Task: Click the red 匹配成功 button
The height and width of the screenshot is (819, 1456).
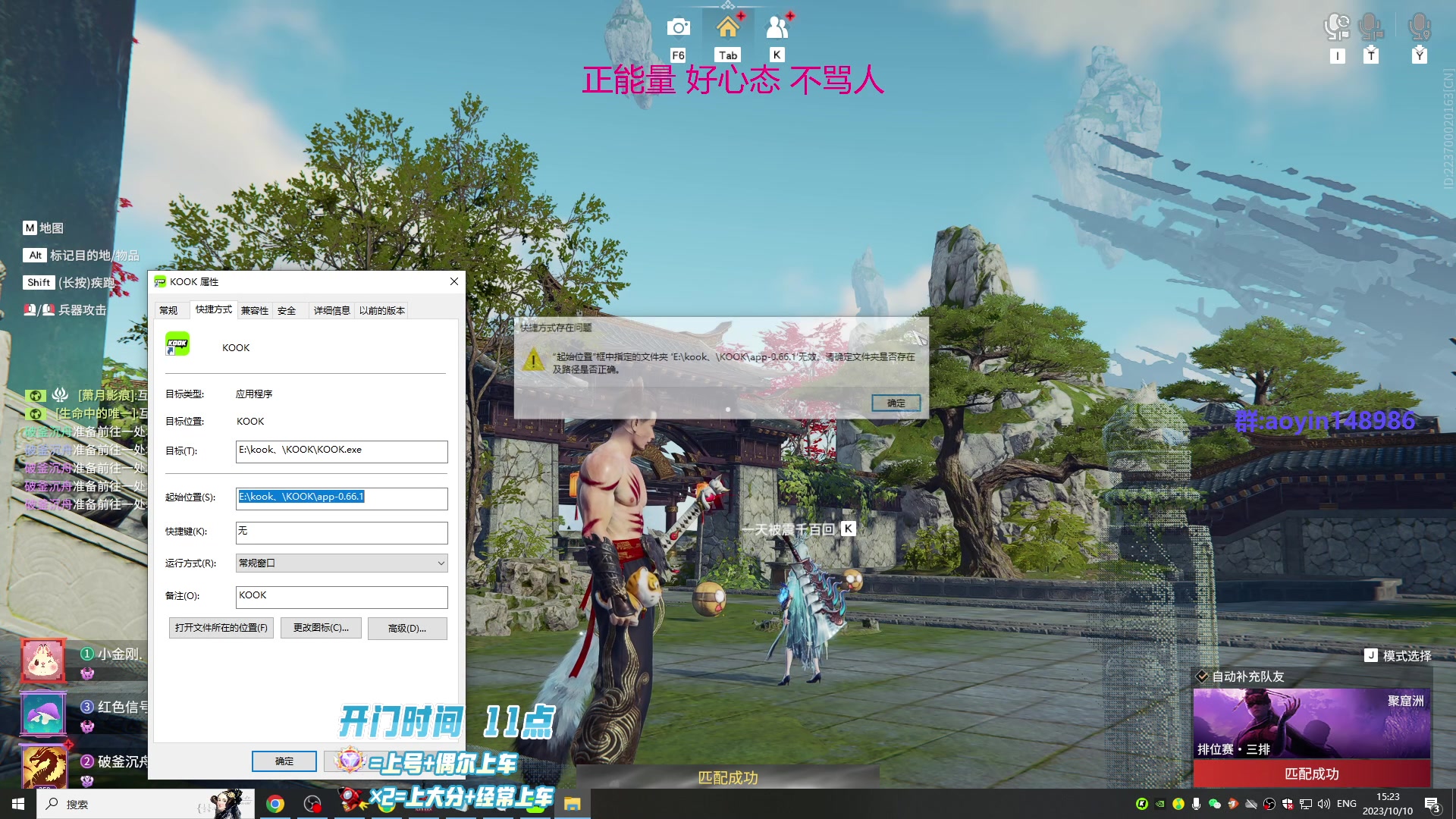Action: [1312, 773]
